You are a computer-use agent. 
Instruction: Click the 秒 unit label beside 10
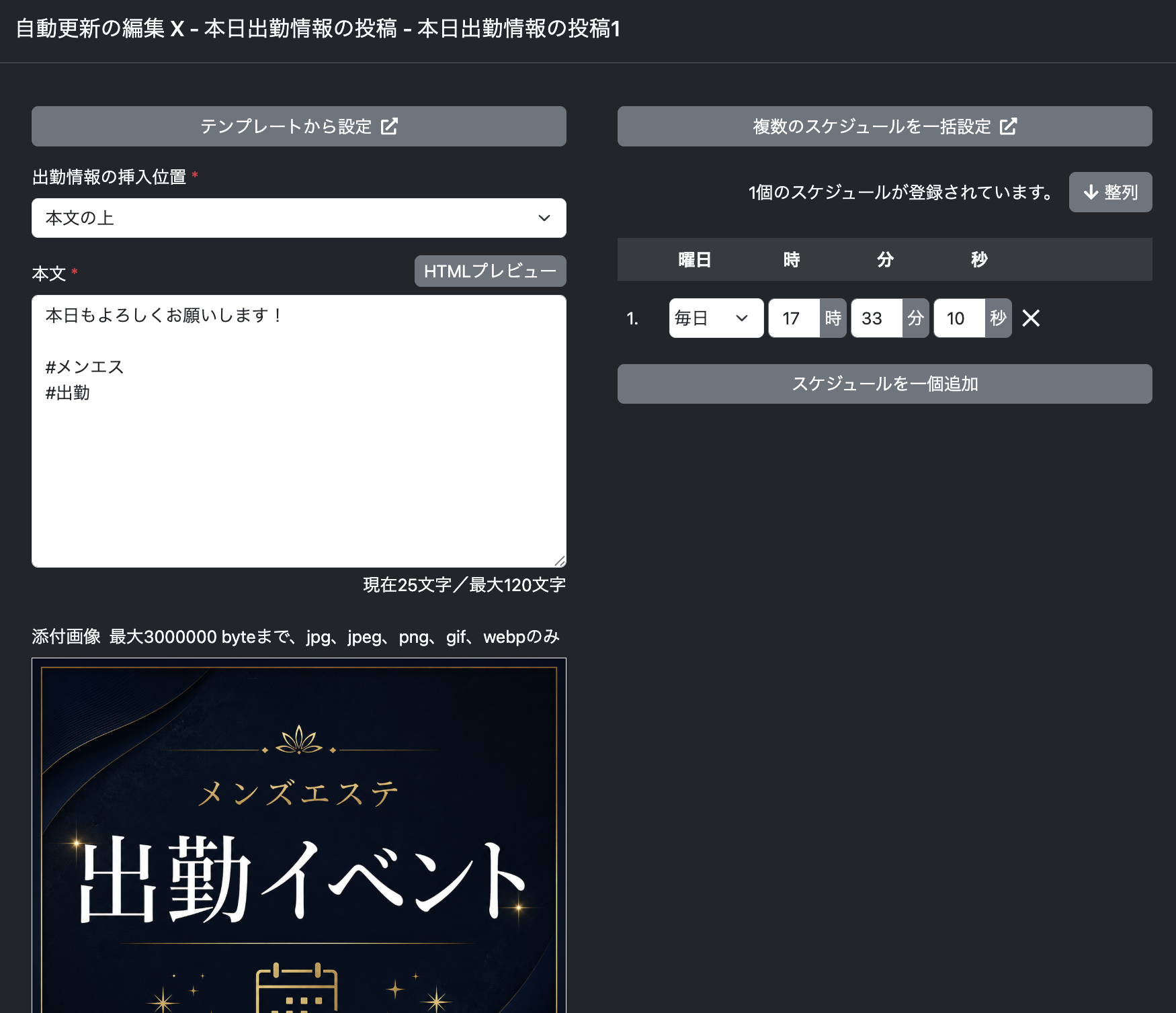pyautogui.click(x=998, y=318)
